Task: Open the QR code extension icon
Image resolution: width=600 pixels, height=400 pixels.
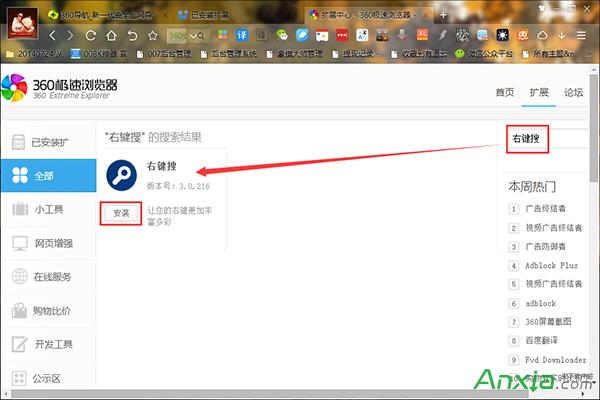Action: pyautogui.click(x=462, y=35)
